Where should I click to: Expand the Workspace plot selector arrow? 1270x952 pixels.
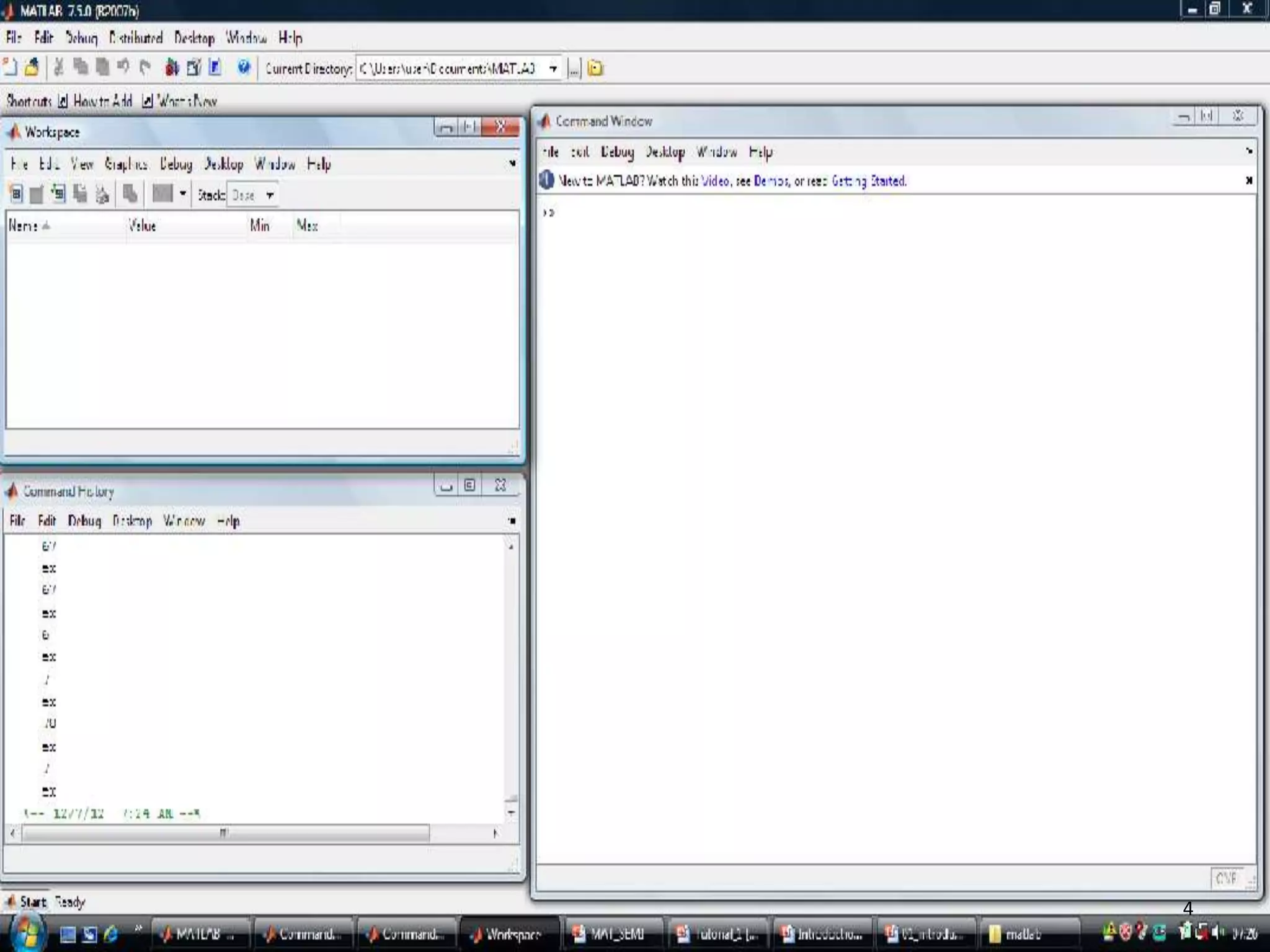pyautogui.click(x=182, y=194)
